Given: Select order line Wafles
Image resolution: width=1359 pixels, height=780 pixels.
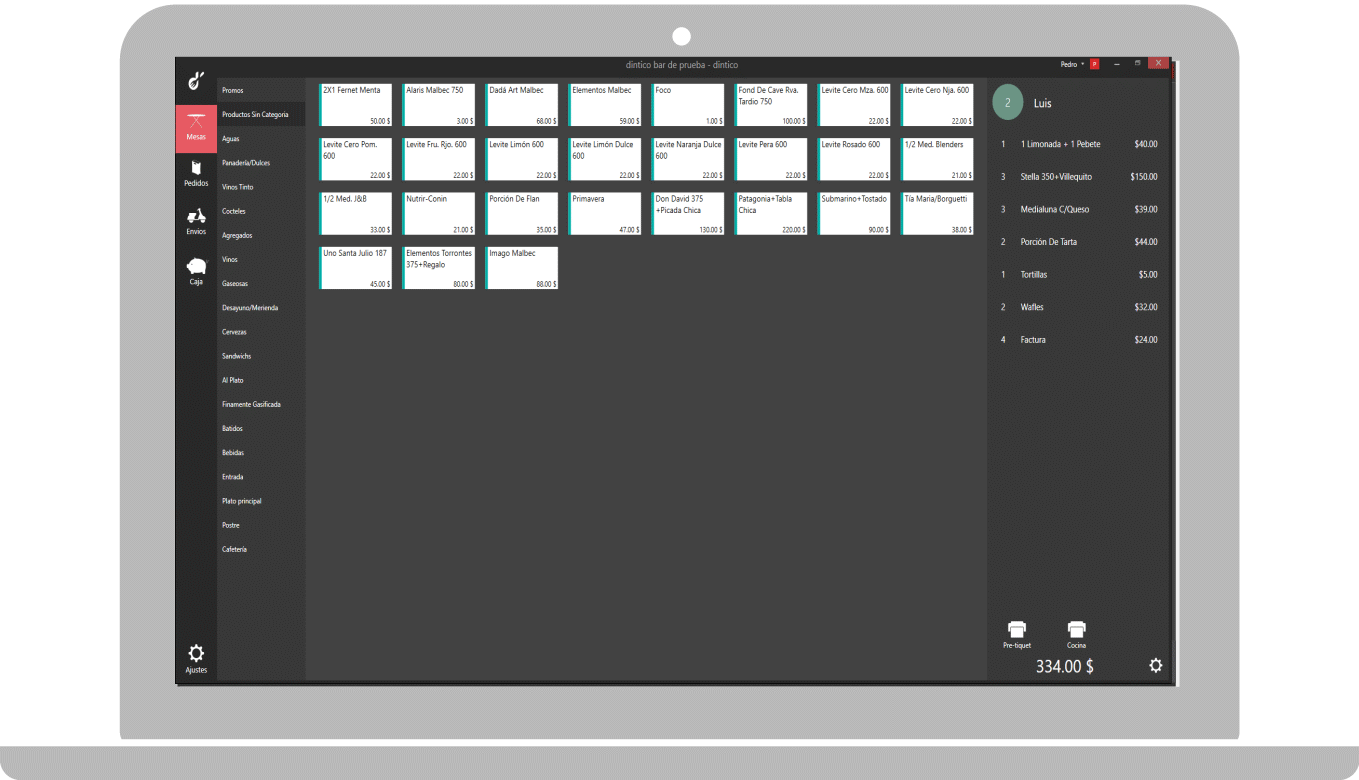Looking at the screenshot, I should [x=1079, y=307].
